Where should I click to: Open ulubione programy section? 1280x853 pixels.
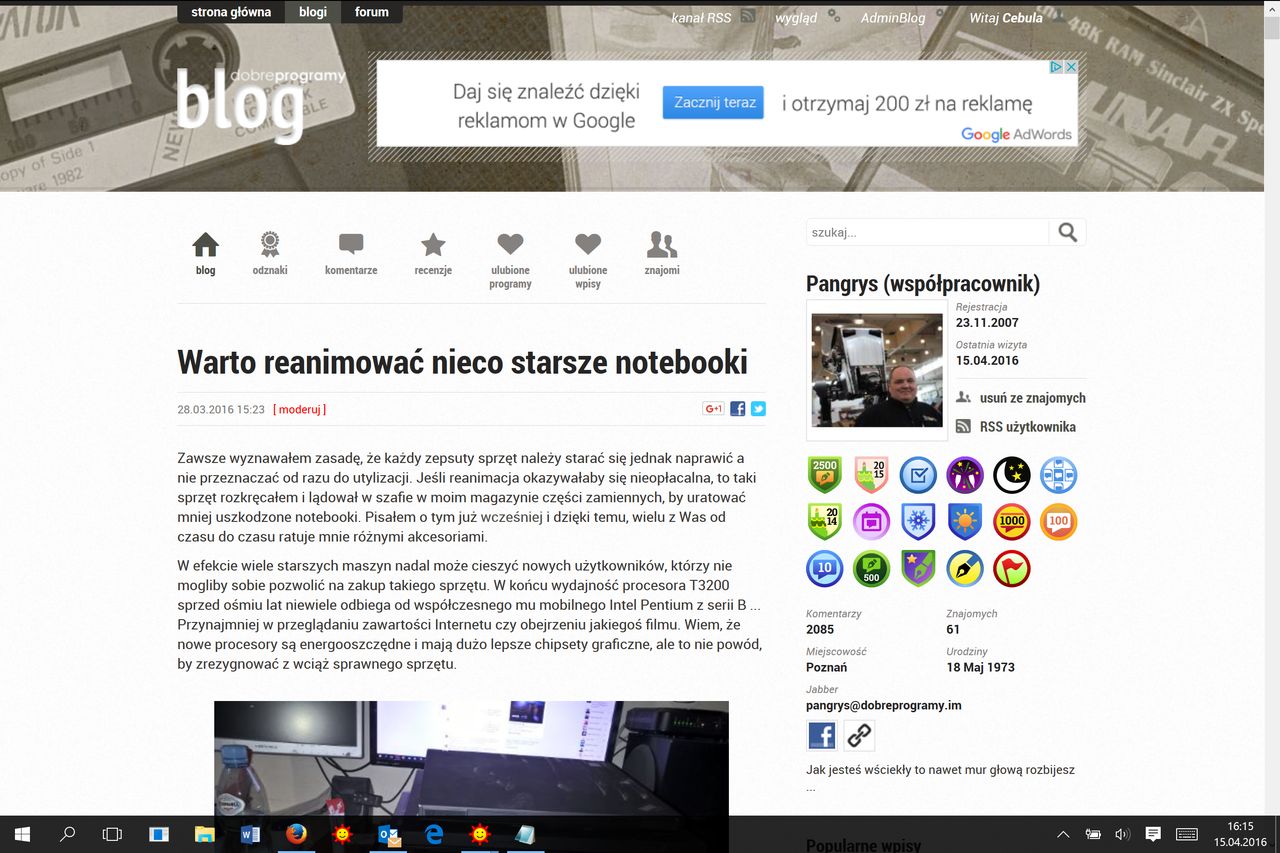(x=510, y=260)
